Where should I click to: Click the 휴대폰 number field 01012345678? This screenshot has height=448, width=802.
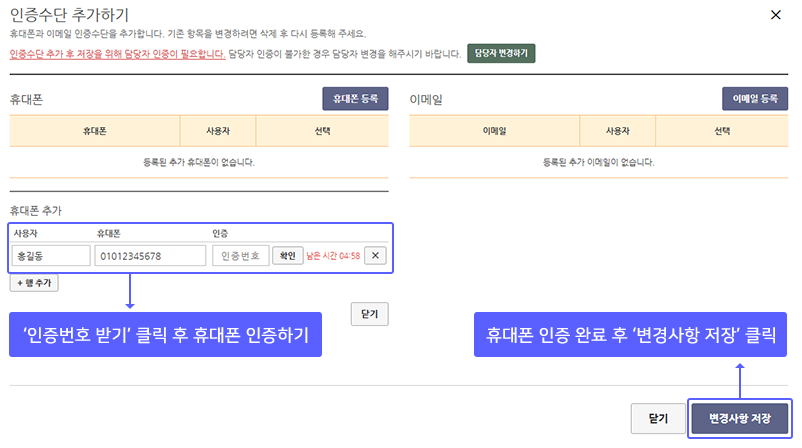150,256
